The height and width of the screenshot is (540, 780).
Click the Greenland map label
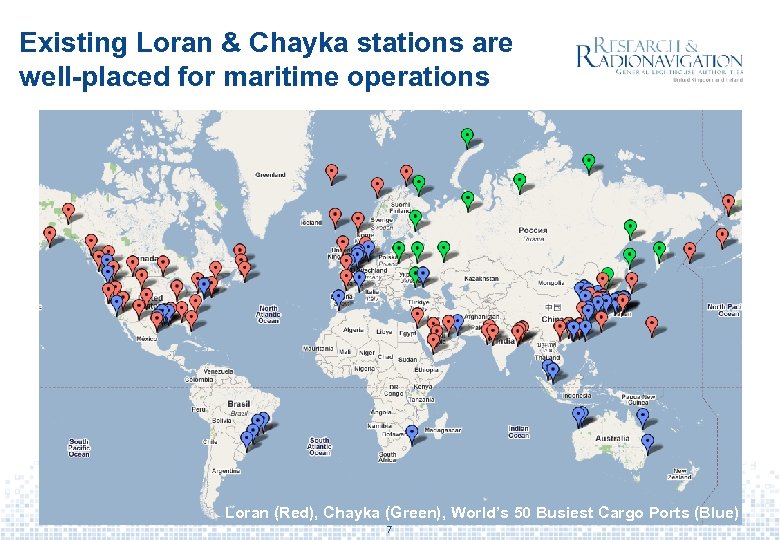[270, 175]
